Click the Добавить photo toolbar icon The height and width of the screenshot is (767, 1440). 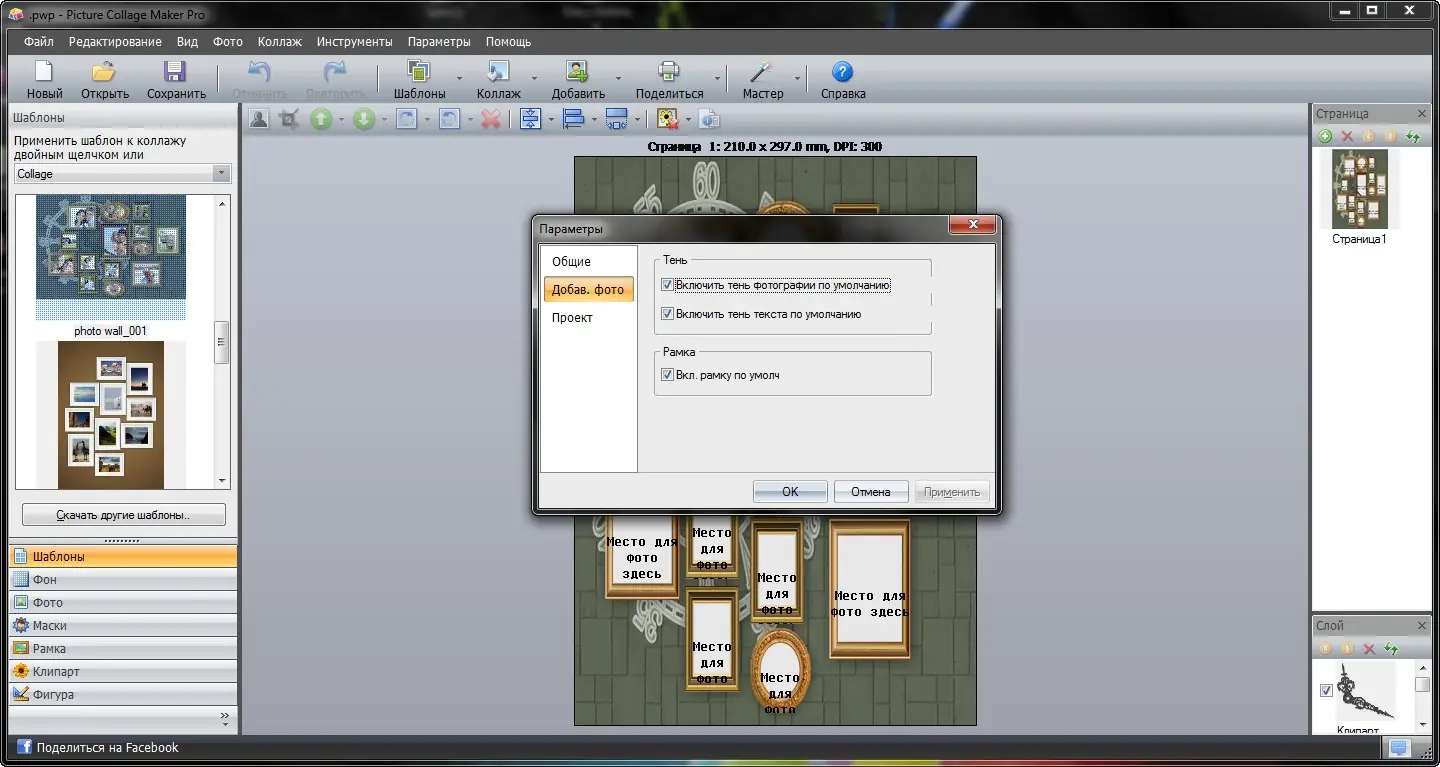coord(577,72)
